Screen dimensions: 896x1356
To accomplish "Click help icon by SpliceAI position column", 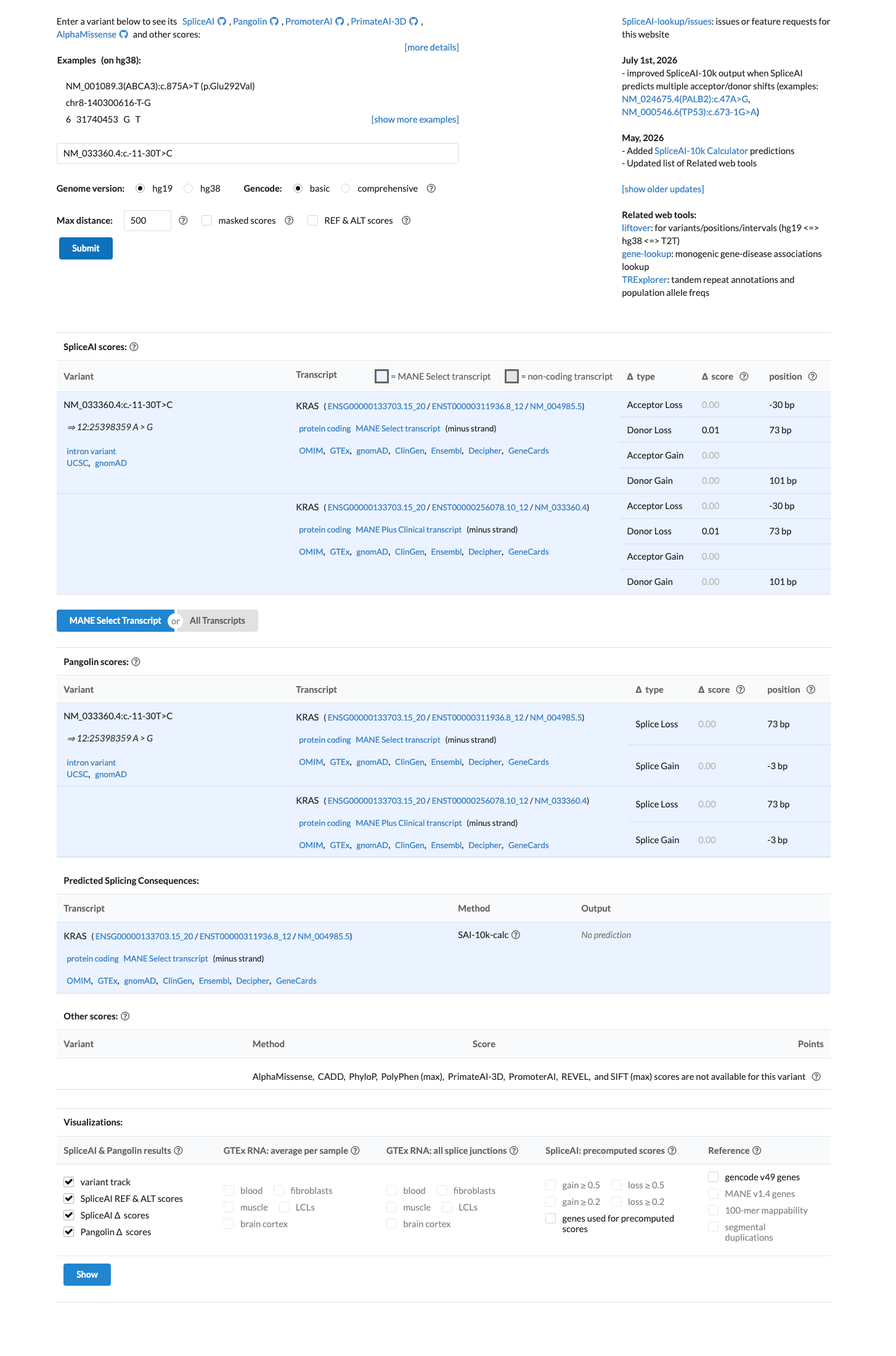I will click(813, 377).
